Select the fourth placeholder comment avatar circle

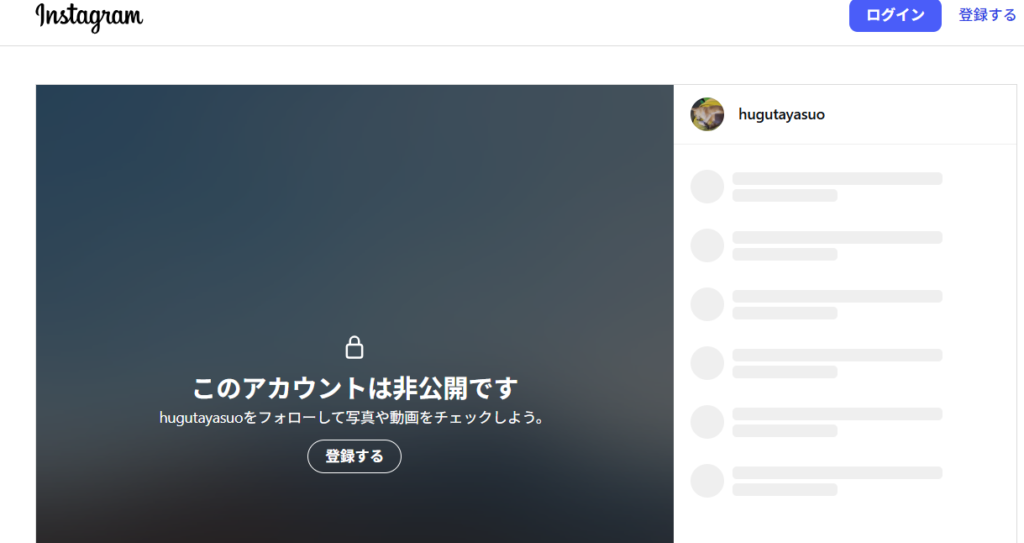[x=707, y=363]
